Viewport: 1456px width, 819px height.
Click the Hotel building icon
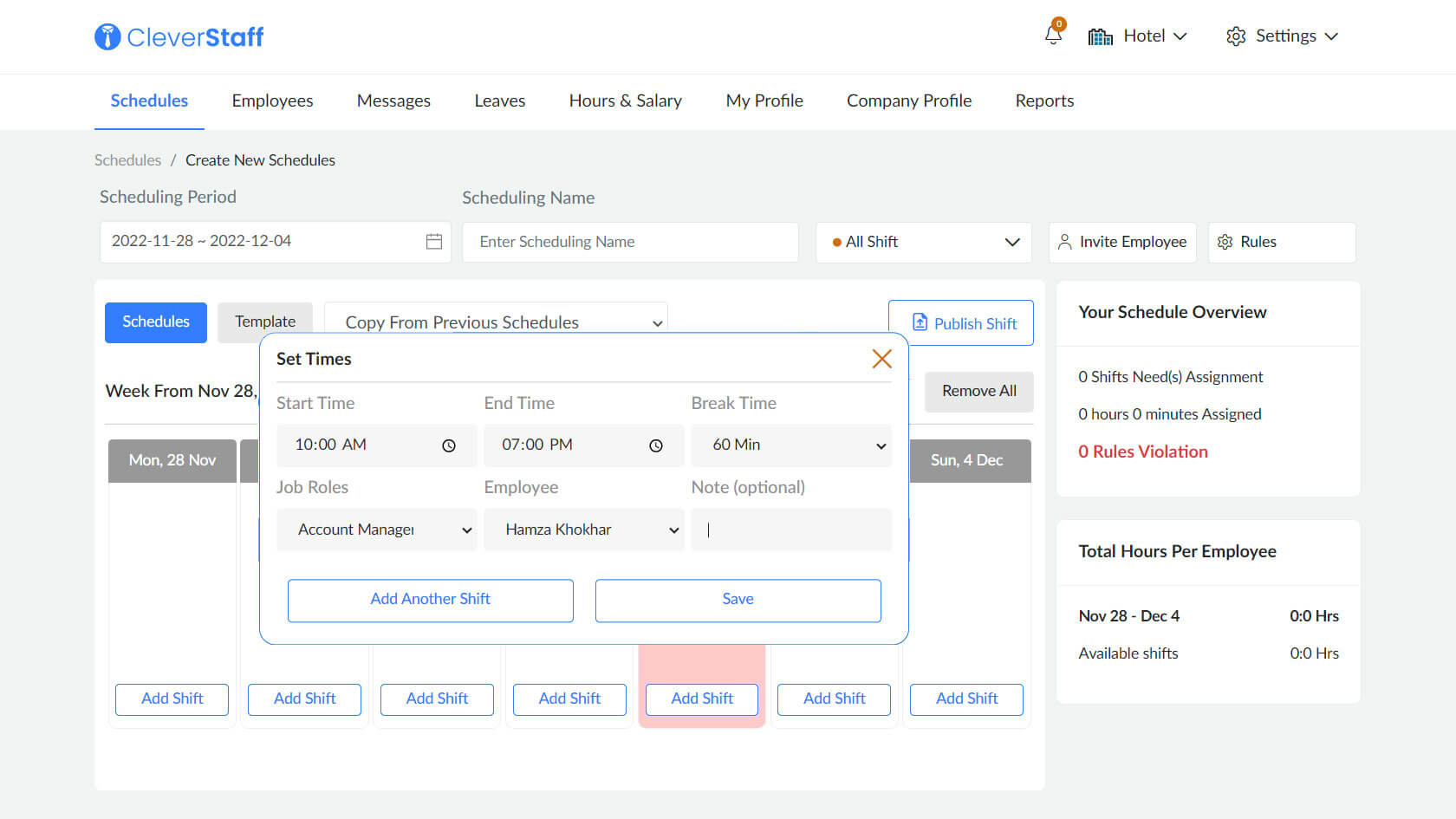point(1100,36)
